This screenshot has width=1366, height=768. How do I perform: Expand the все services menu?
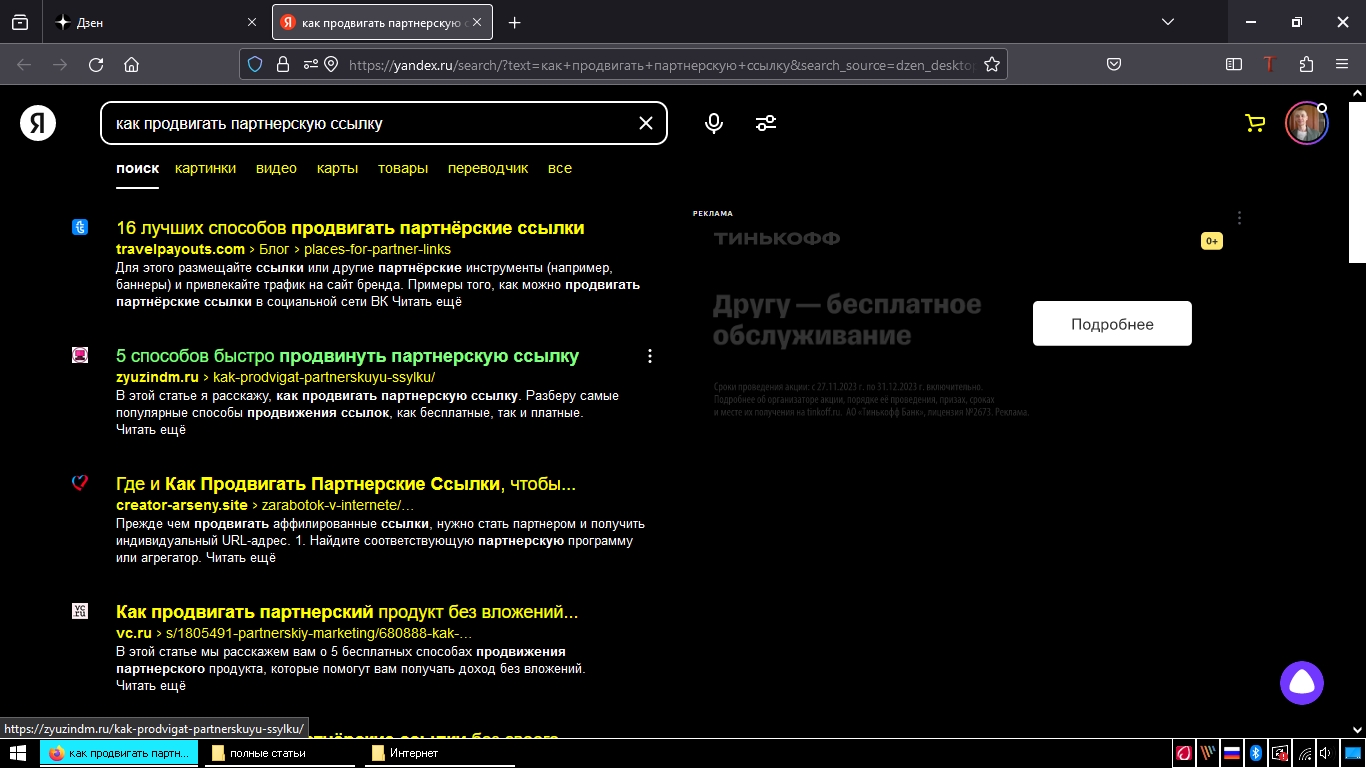[x=560, y=168]
